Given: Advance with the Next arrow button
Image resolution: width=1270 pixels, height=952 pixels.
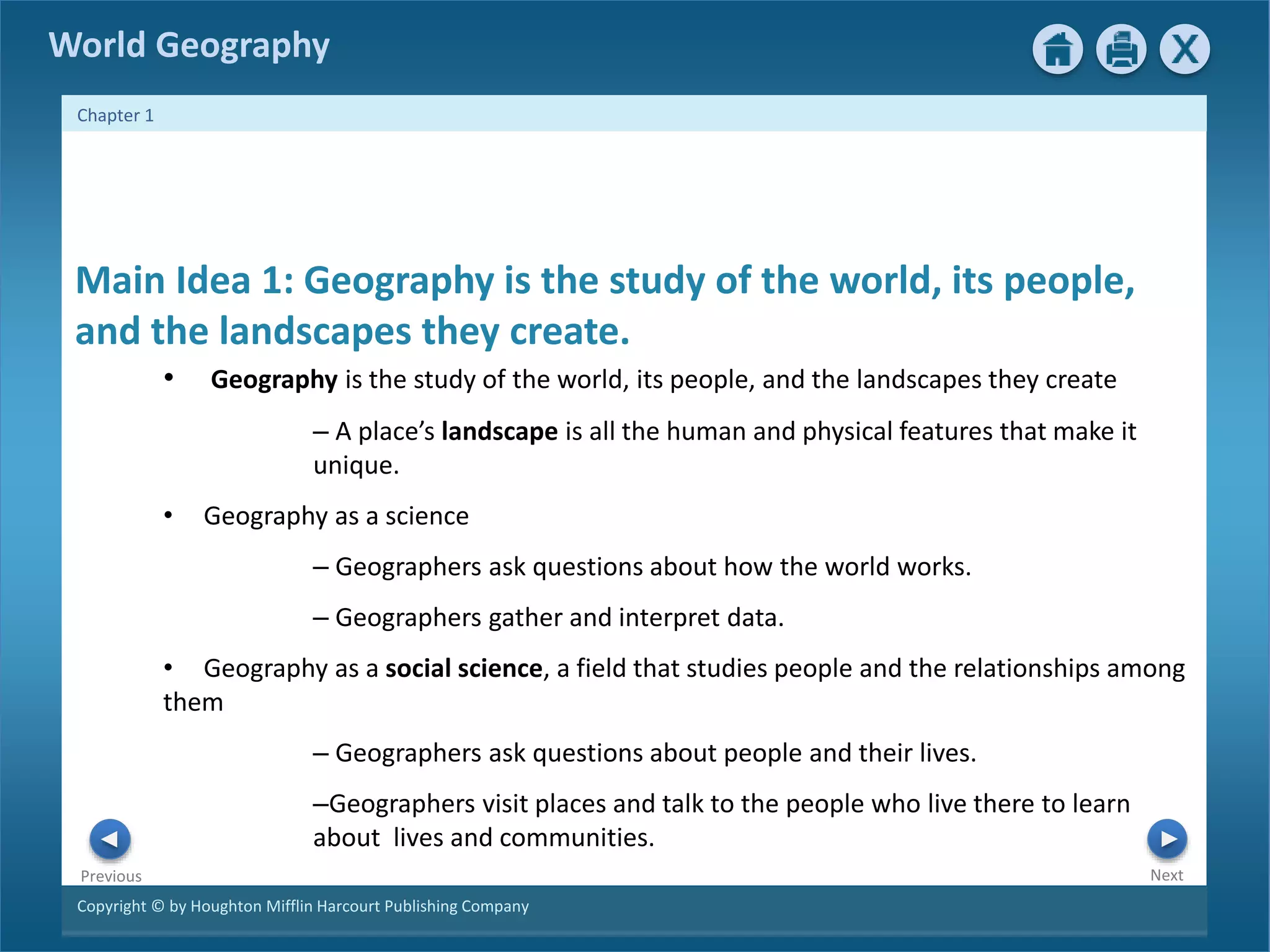Looking at the screenshot, I should click(1166, 839).
